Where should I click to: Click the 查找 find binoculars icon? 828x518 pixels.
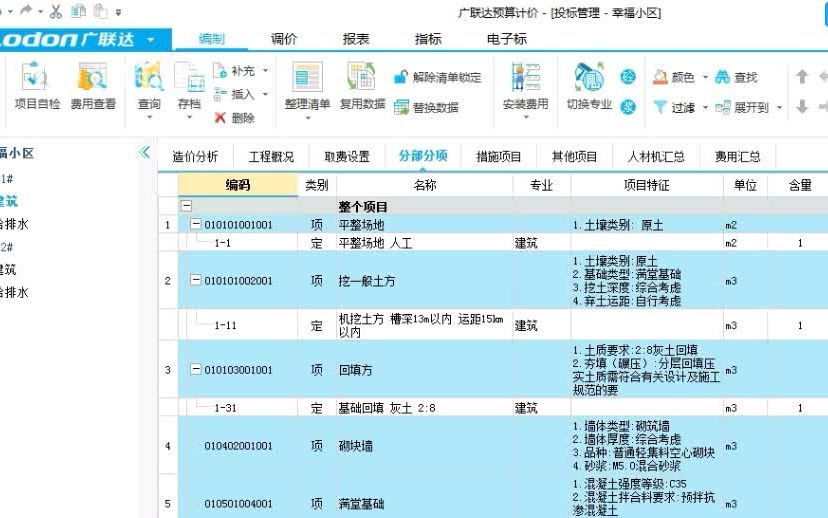coord(722,77)
